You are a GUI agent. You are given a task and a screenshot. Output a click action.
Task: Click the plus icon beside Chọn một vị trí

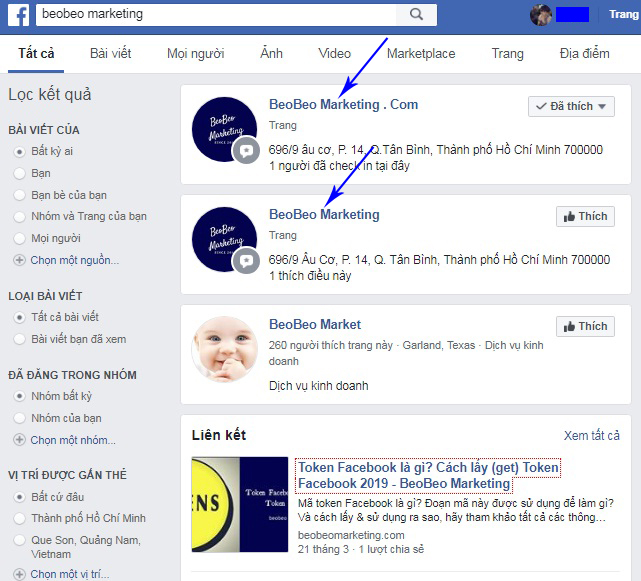(19, 574)
